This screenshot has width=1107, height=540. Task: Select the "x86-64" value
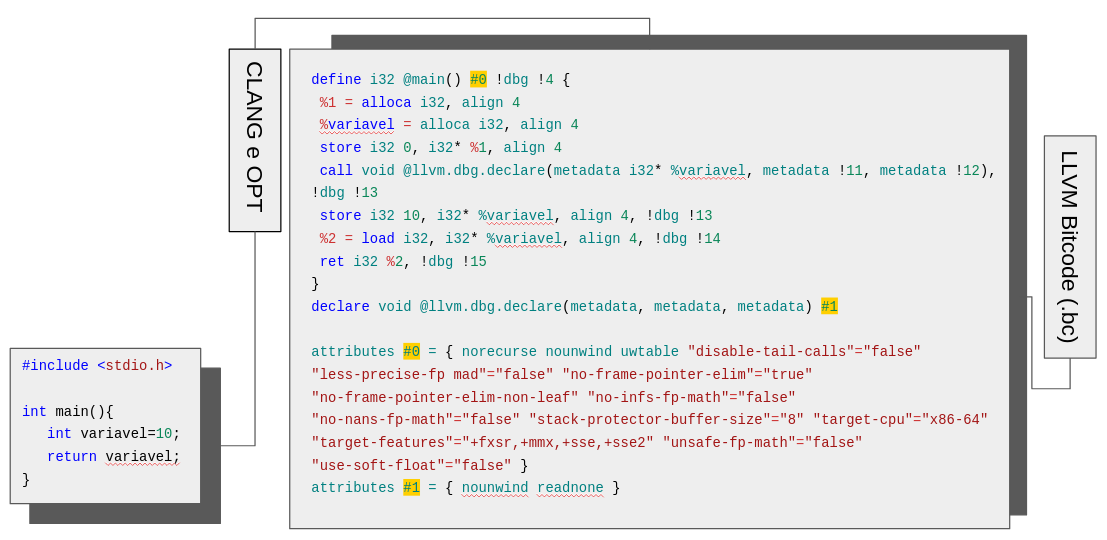955,420
